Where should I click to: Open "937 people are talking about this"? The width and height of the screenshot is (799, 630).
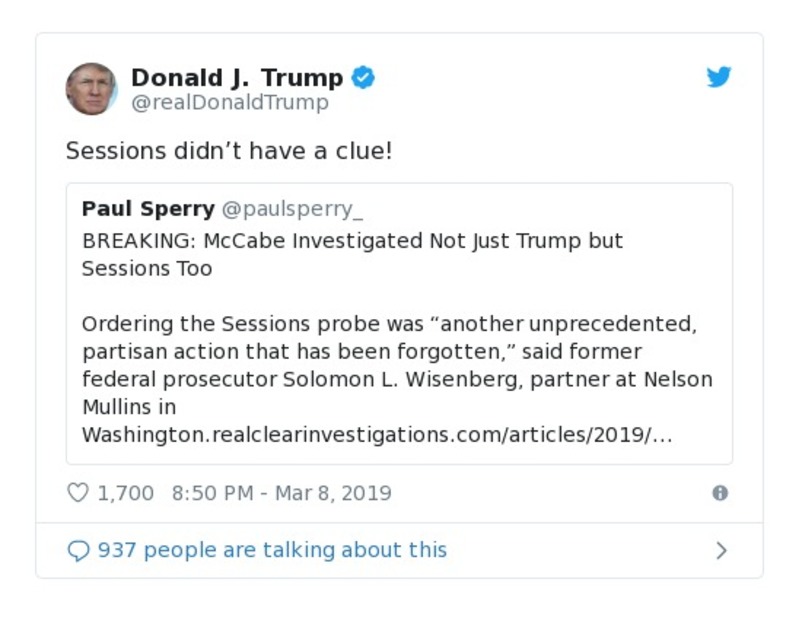[x=272, y=551]
